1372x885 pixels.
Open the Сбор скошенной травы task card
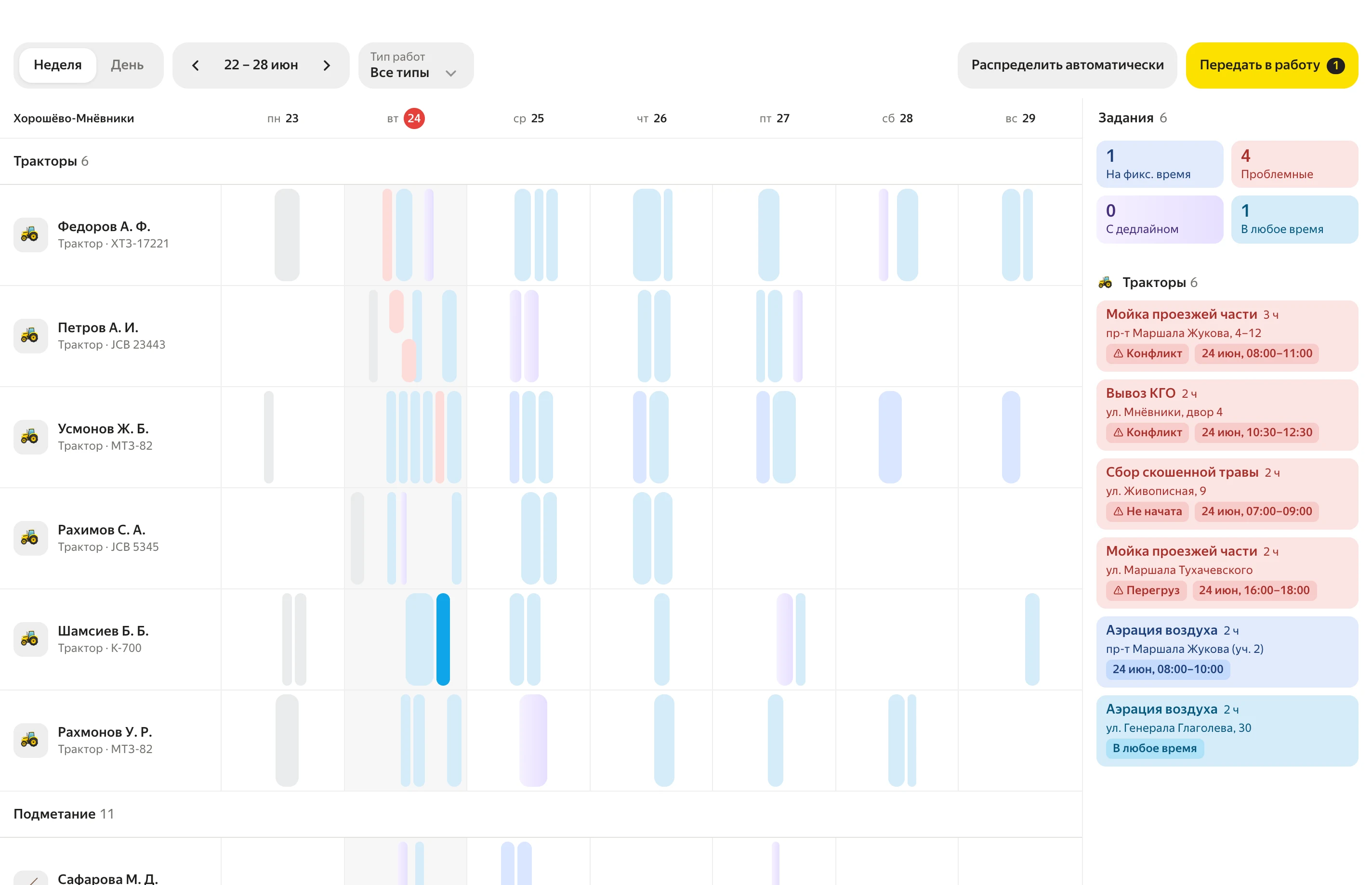coord(1227,494)
